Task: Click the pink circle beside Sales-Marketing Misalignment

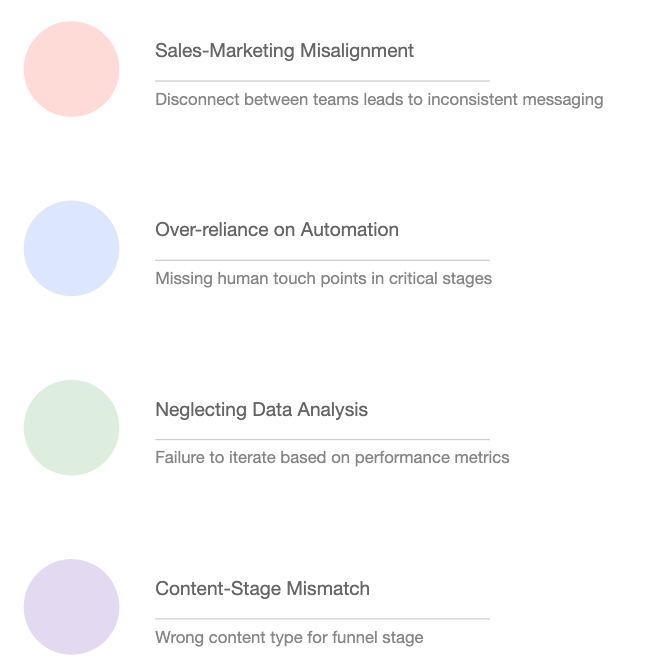Action: (71, 69)
